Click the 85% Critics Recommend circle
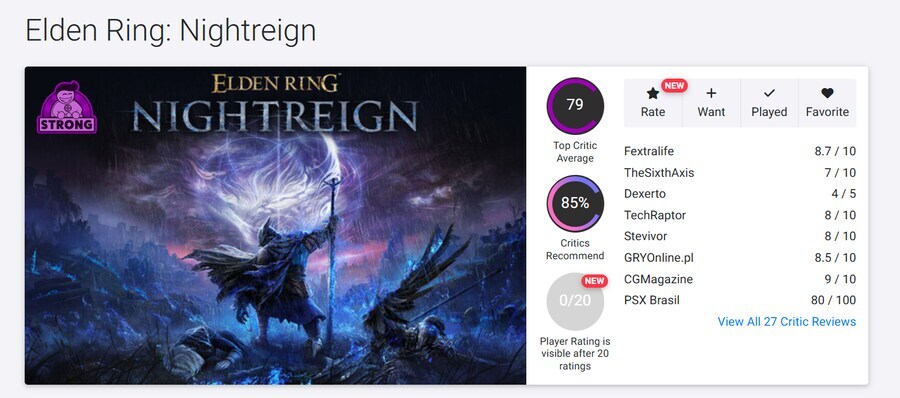Screen dimensions: 900x398 pos(575,203)
